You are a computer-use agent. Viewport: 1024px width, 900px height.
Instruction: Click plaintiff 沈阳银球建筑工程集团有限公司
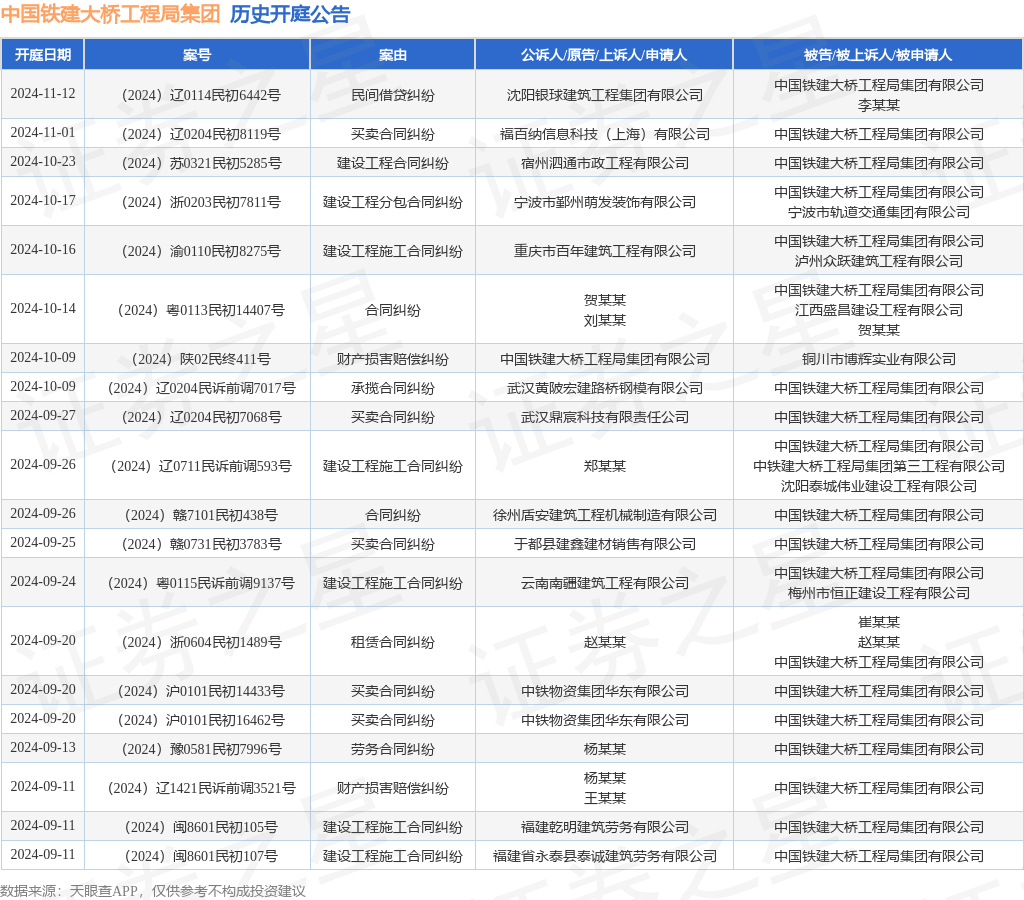tap(605, 95)
